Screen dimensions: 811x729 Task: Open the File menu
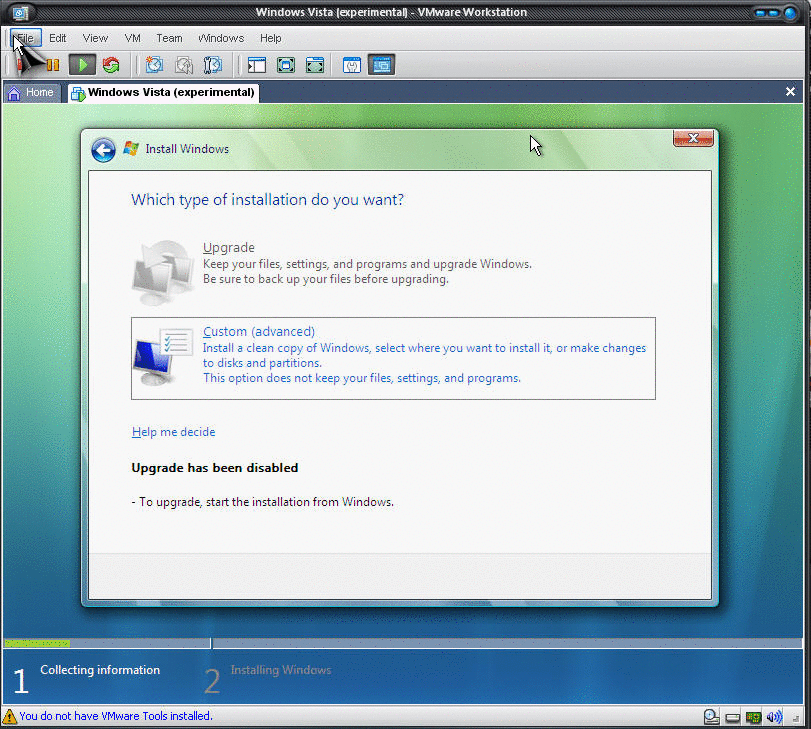click(x=25, y=38)
